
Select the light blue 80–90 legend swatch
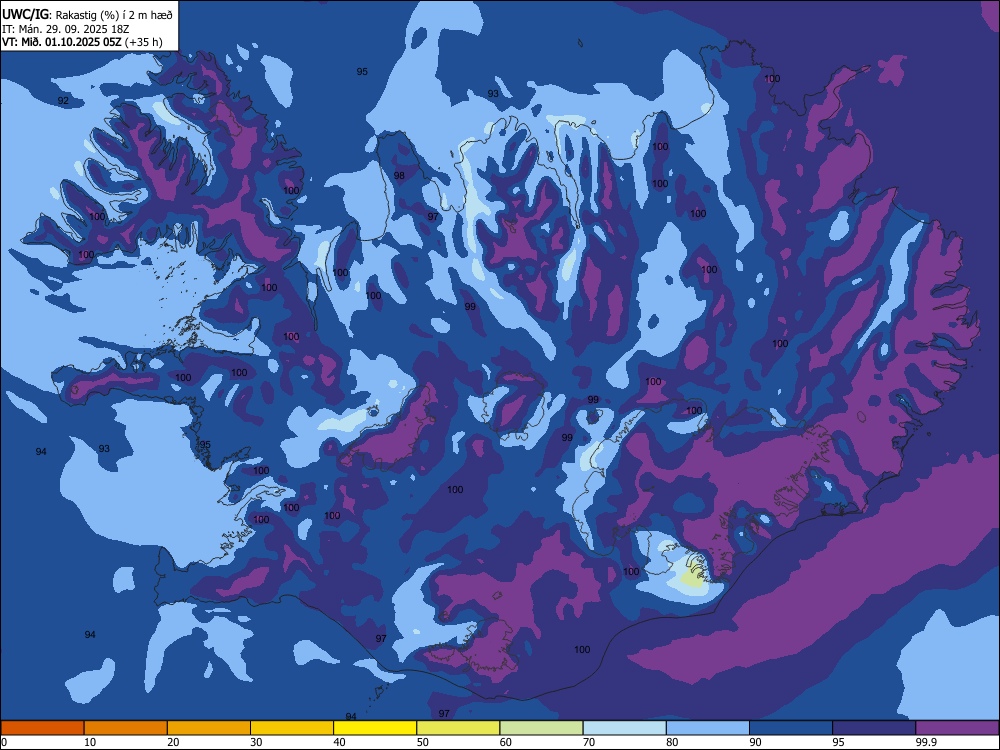click(708, 728)
